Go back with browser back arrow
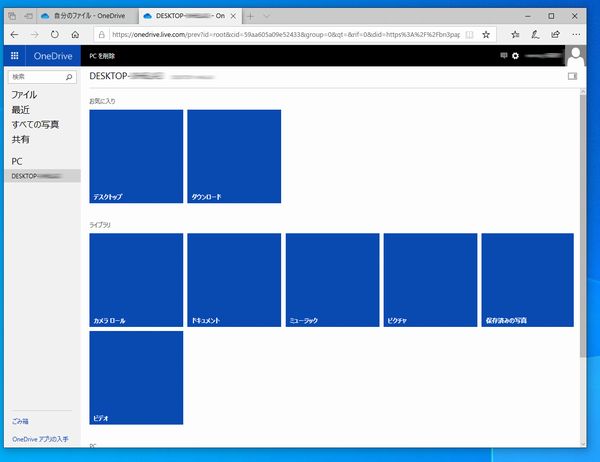 pyautogui.click(x=15, y=35)
